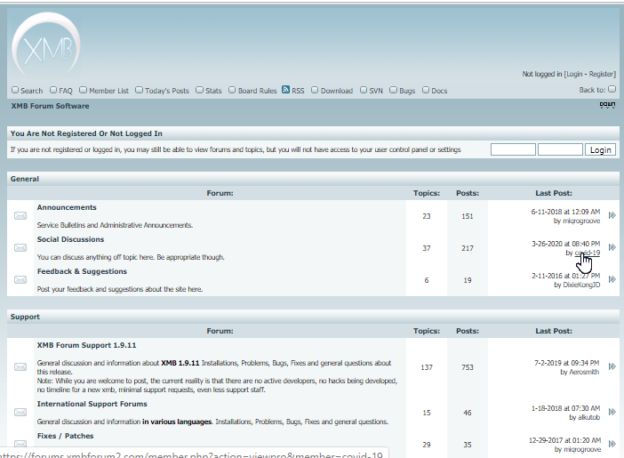View profile of user covid-19

pyautogui.click(x=587, y=253)
